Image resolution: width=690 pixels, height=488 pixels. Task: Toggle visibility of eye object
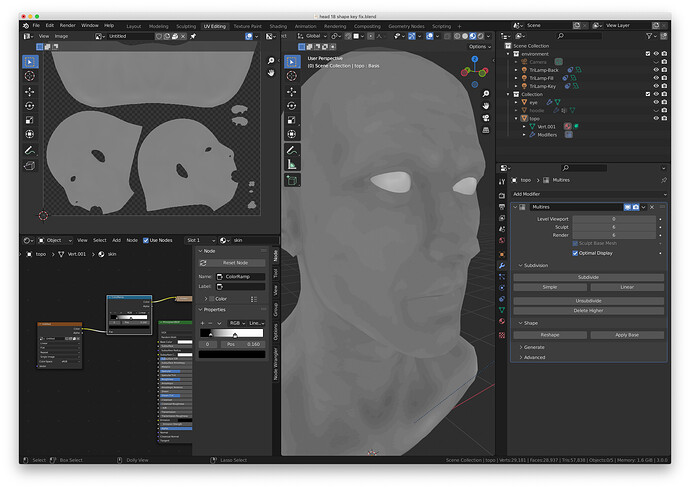tap(656, 102)
